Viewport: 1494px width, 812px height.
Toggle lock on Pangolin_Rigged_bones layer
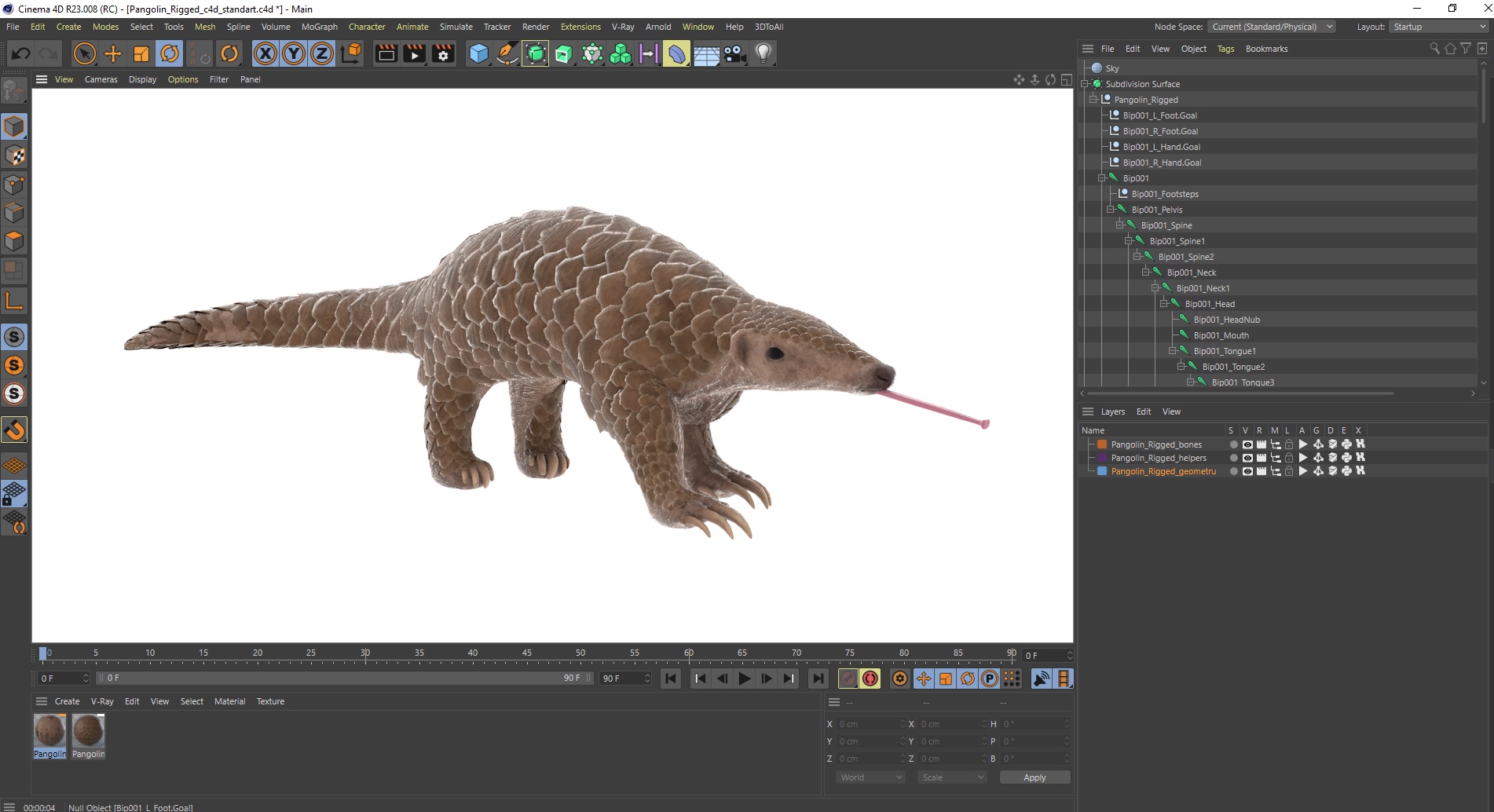pyautogui.click(x=1289, y=444)
